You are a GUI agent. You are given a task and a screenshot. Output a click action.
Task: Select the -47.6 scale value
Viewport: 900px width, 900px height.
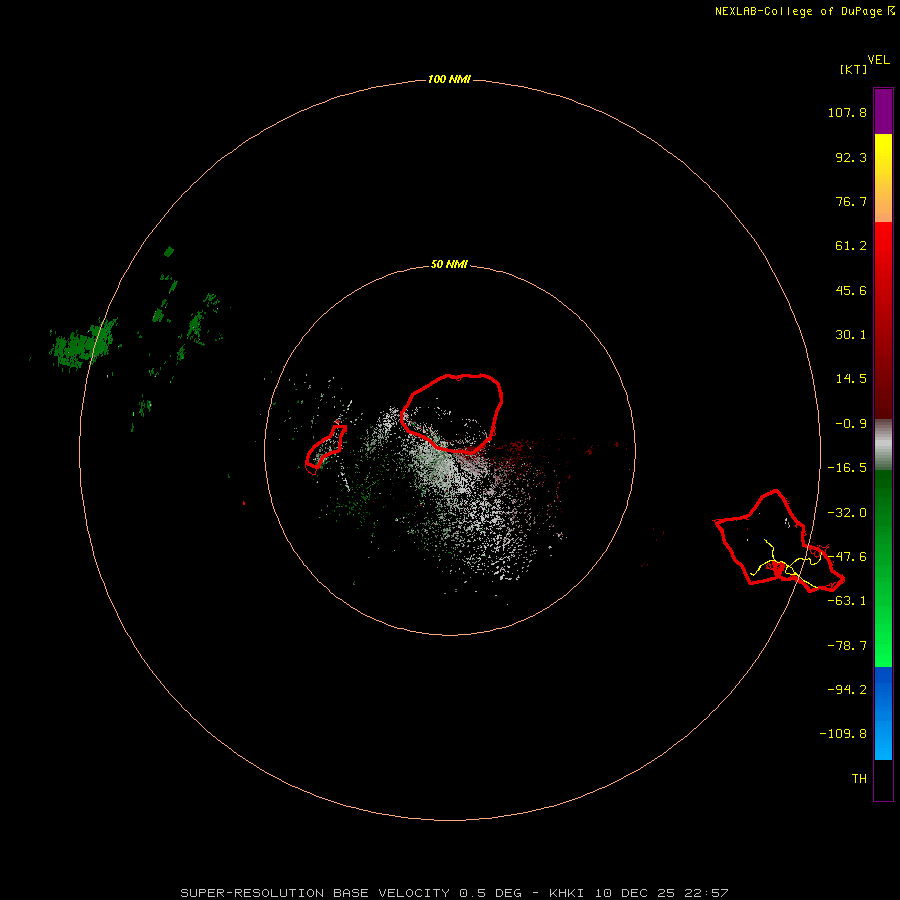pos(847,557)
